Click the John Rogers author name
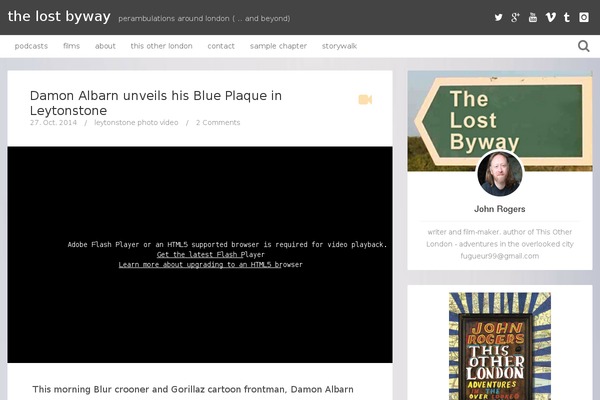 click(x=500, y=209)
